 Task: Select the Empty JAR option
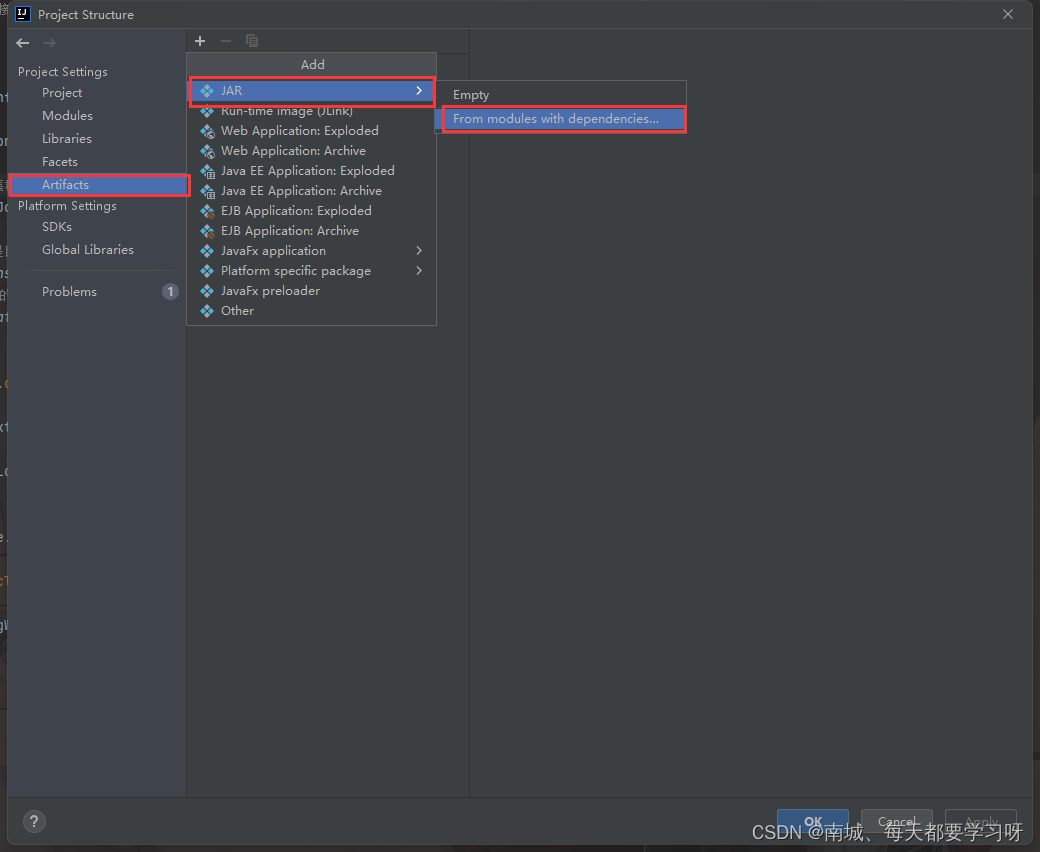[470, 94]
